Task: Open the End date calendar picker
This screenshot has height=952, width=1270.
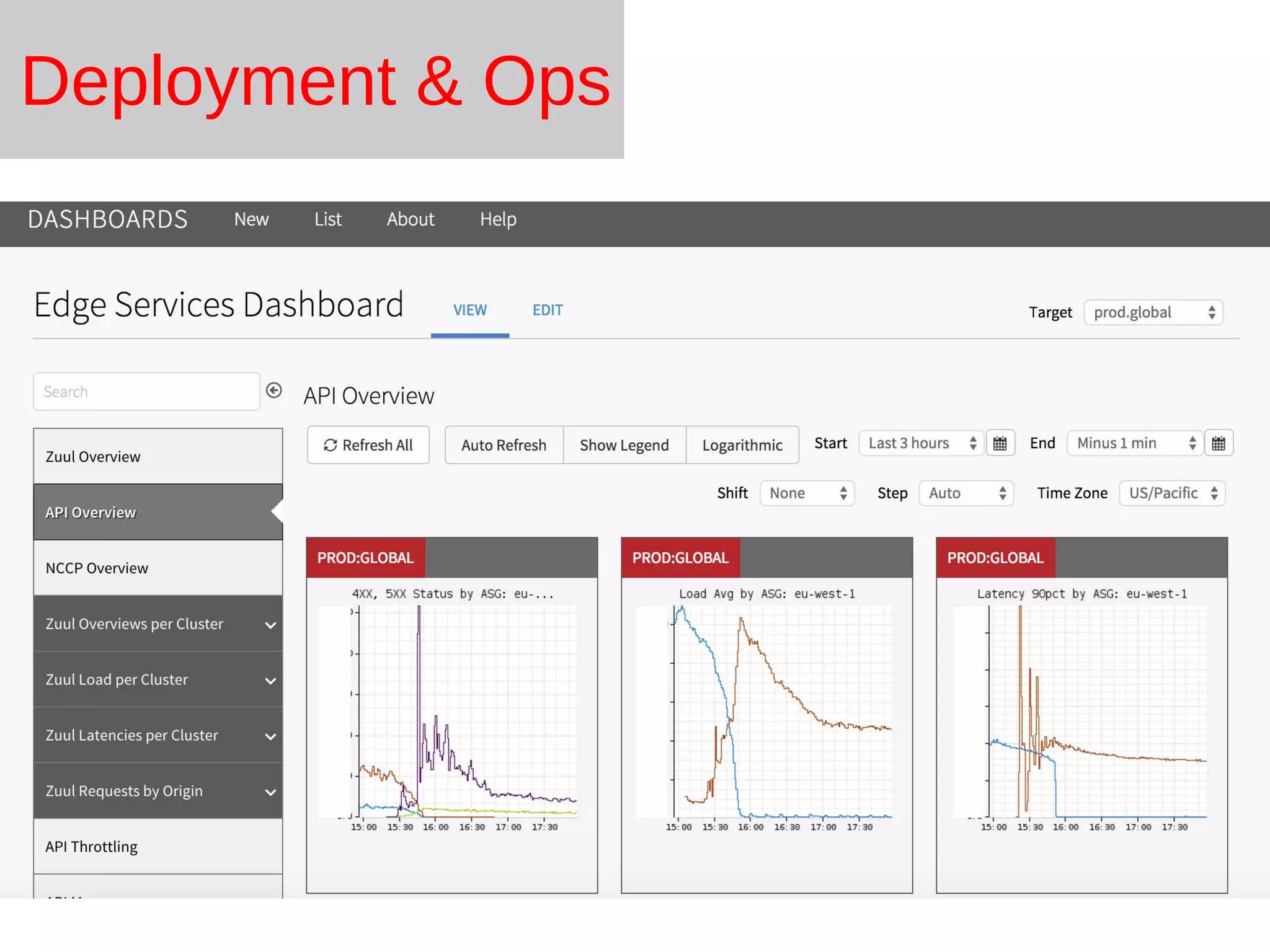Action: [1219, 443]
